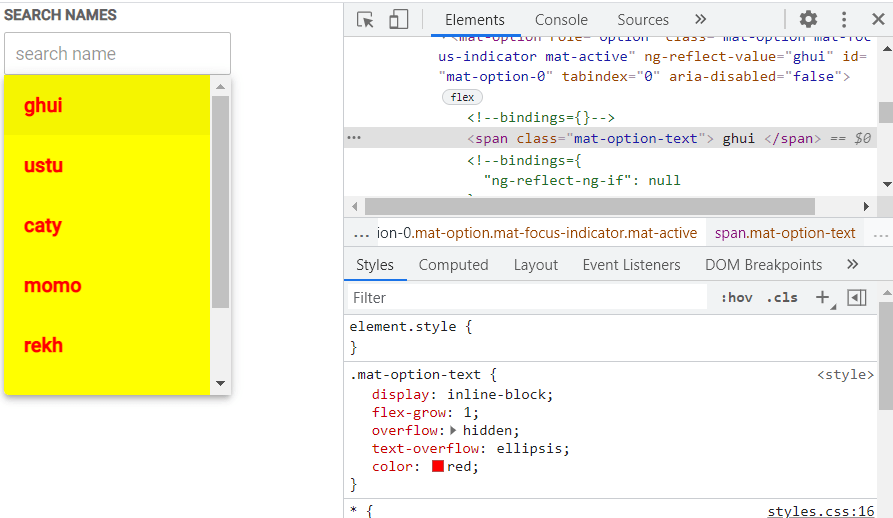Select the momo option
The image size is (893, 518).
tap(107, 285)
